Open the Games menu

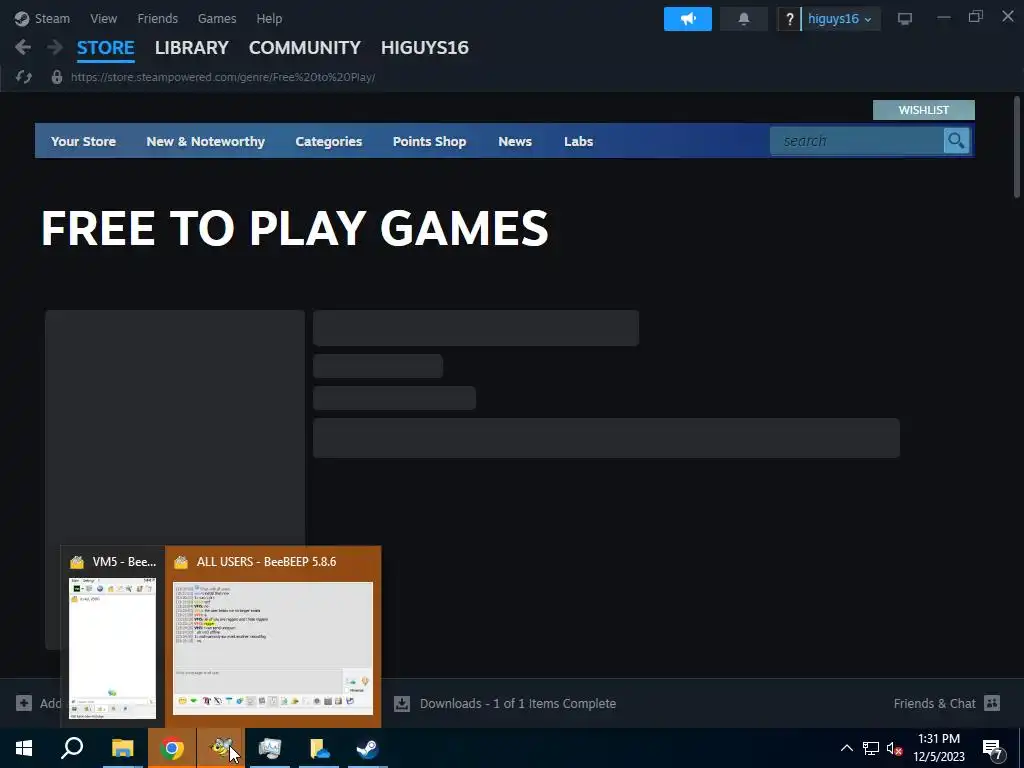coord(217,18)
